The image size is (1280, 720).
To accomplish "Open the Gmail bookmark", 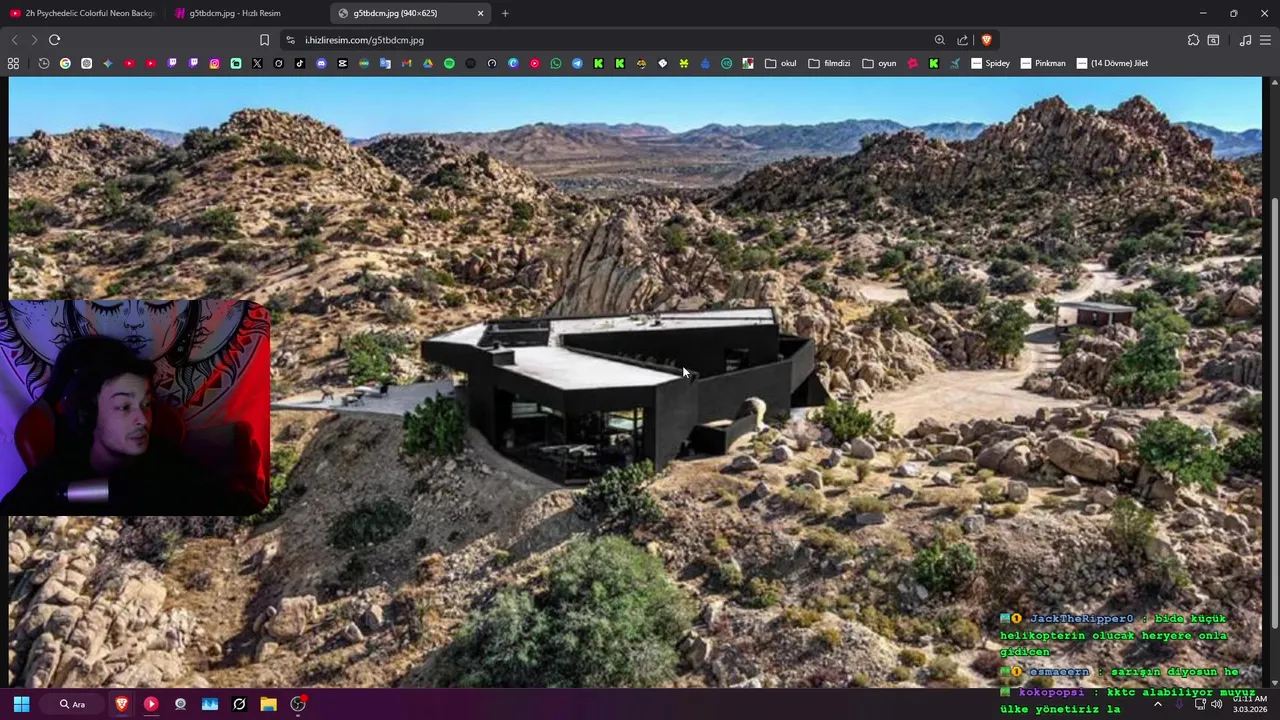I will pos(406,63).
